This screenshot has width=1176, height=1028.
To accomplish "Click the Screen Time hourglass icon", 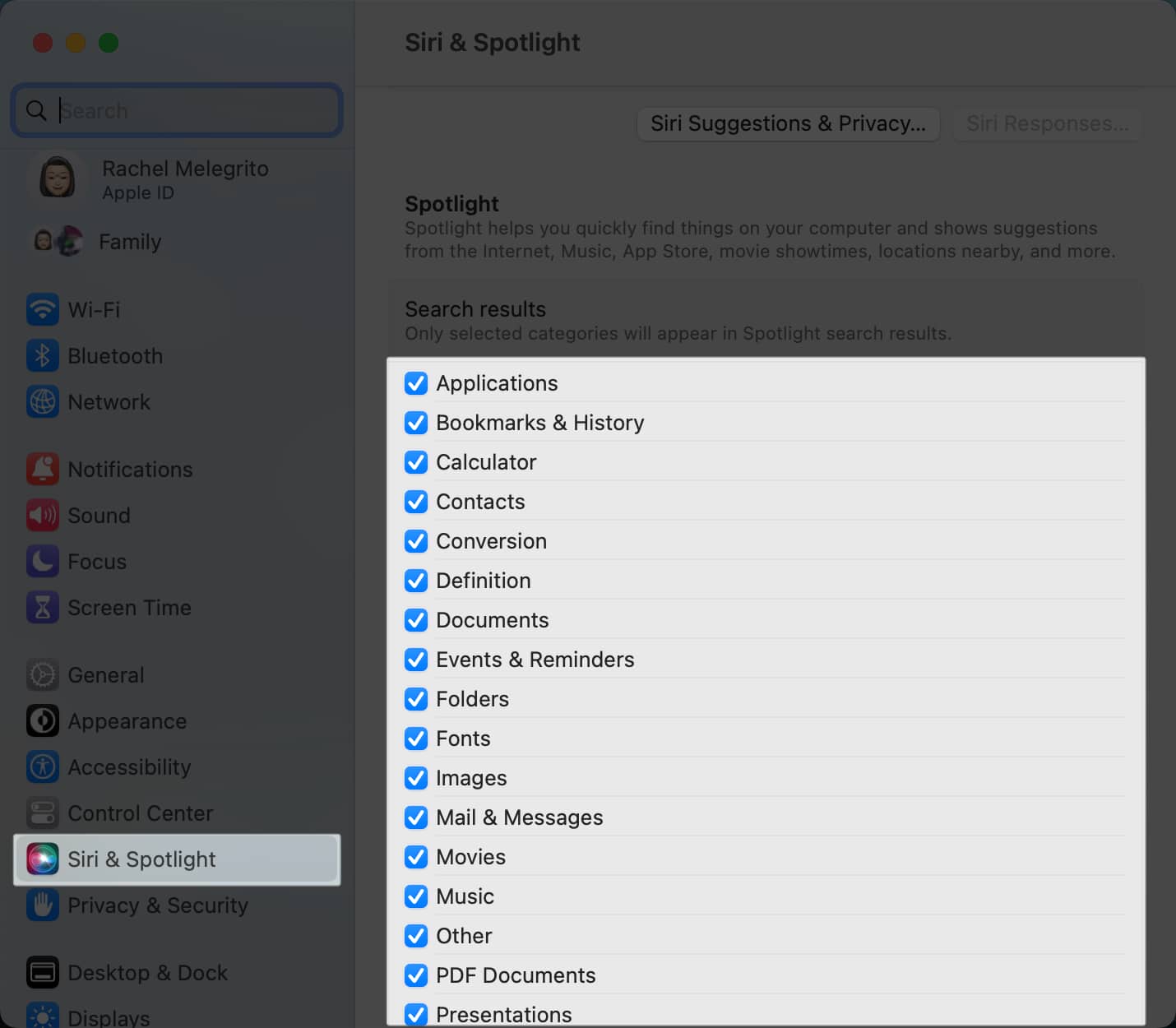I will point(42,608).
